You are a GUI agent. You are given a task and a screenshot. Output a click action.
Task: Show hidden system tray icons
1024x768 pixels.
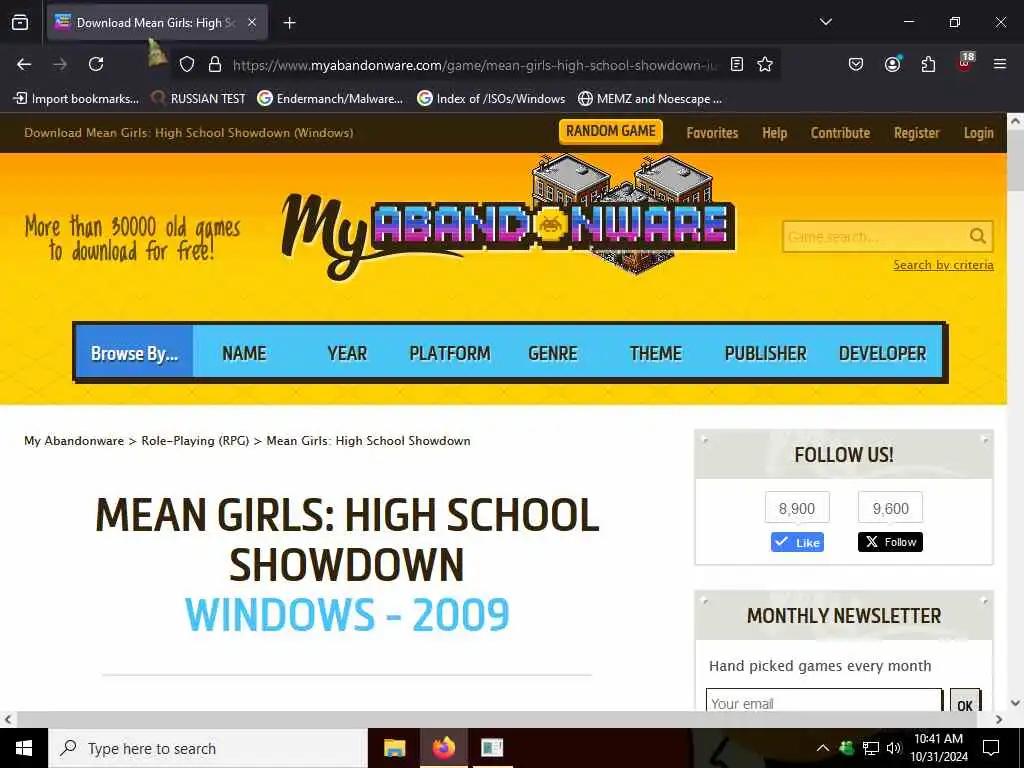tap(822, 748)
